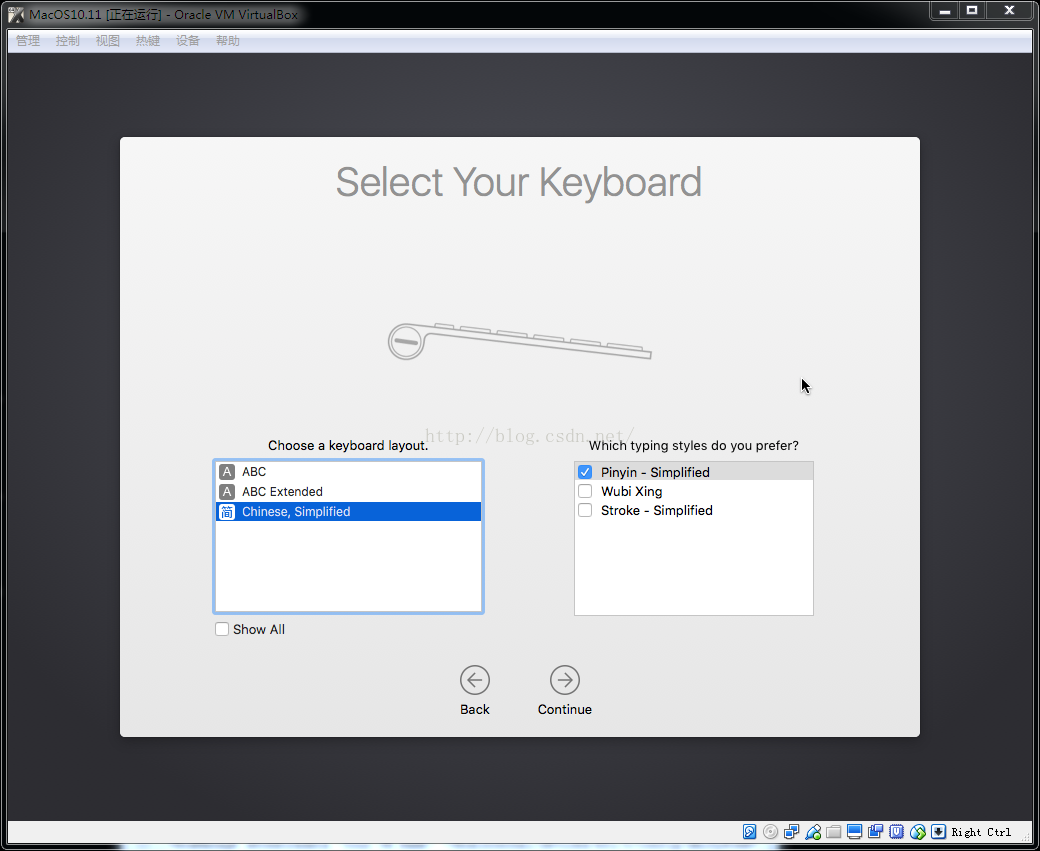Click the Back arrow circle icon
The image size is (1040, 851).
pyautogui.click(x=475, y=680)
